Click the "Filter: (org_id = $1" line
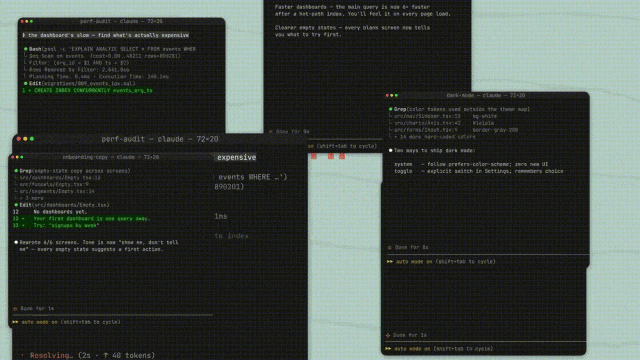 pos(76,63)
